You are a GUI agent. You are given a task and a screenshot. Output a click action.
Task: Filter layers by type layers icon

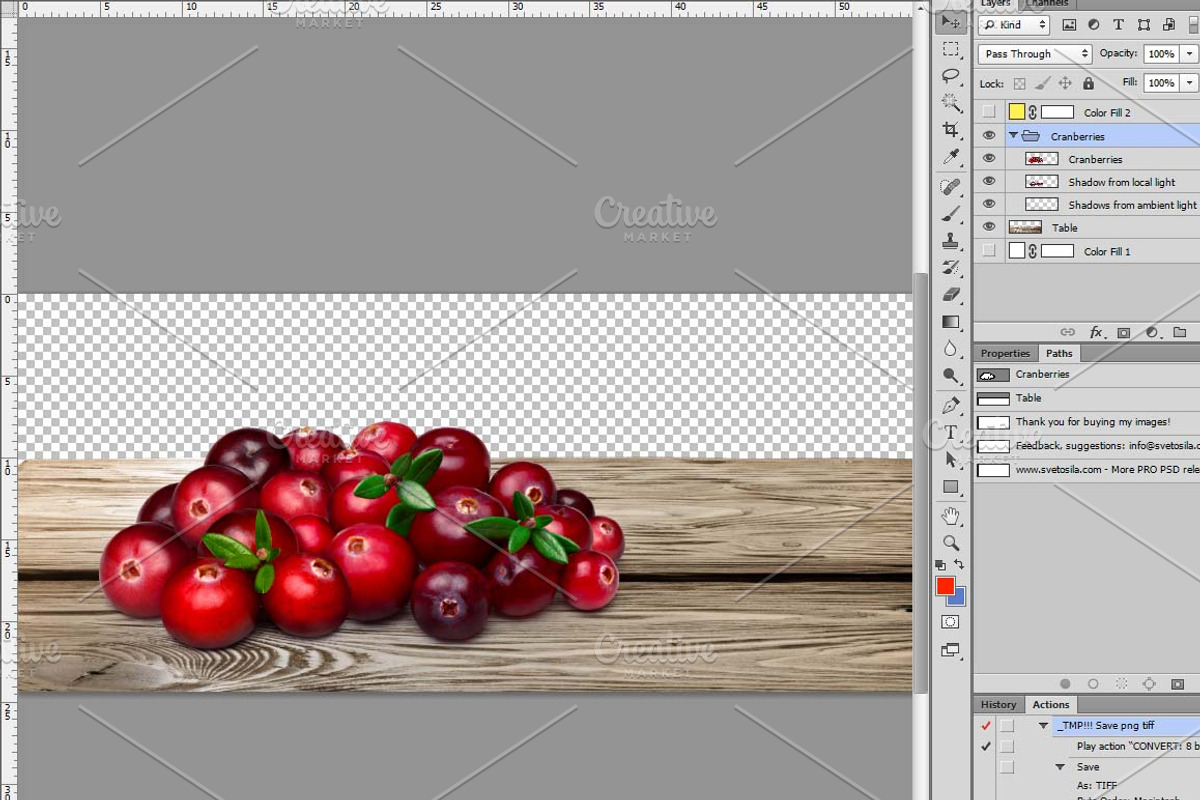pyautogui.click(x=1118, y=25)
